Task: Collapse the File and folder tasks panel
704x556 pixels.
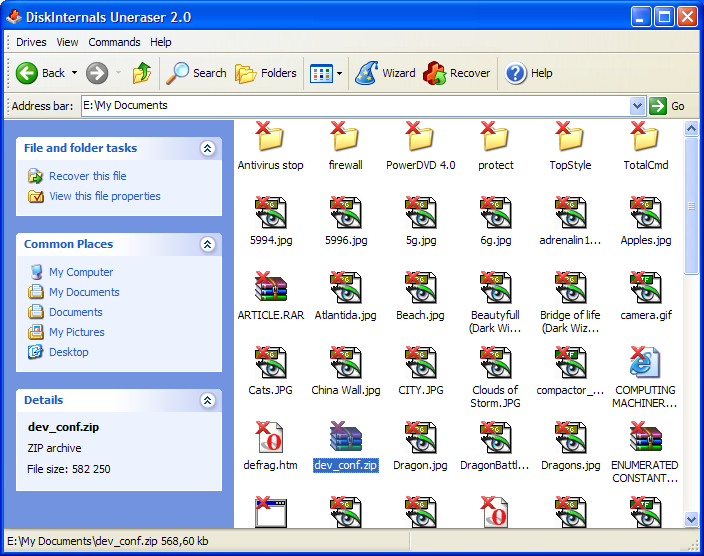Action: (x=207, y=148)
